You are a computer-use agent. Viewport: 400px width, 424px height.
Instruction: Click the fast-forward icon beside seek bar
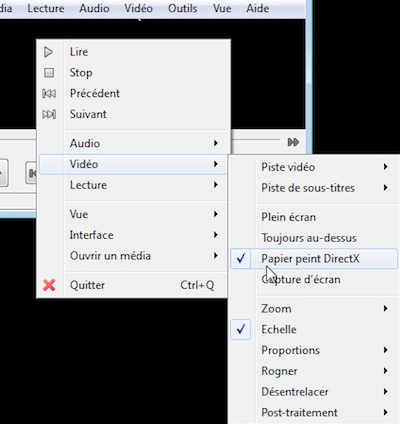[x=293, y=142]
